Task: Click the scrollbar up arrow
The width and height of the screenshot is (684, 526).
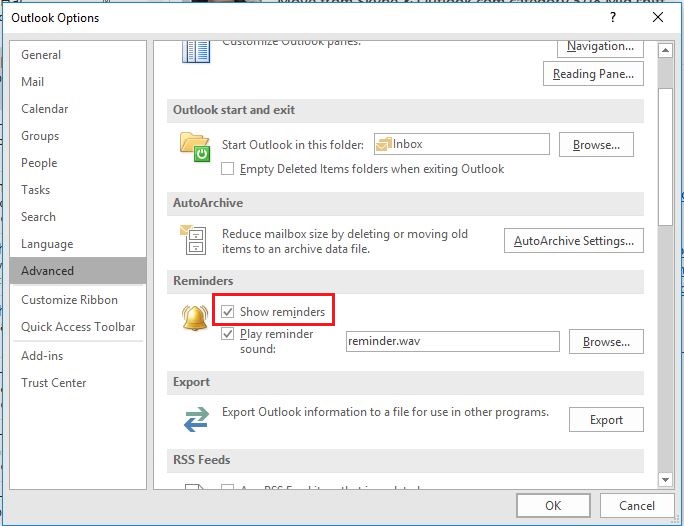Action: pyautogui.click(x=665, y=51)
